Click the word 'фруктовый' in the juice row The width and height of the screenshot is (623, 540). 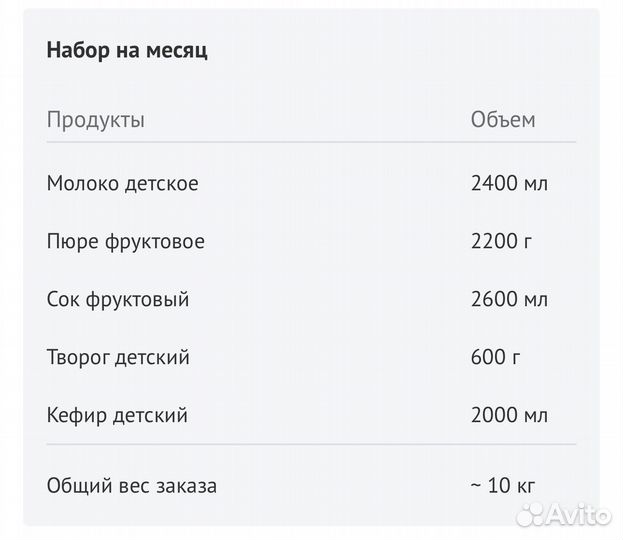click(137, 300)
